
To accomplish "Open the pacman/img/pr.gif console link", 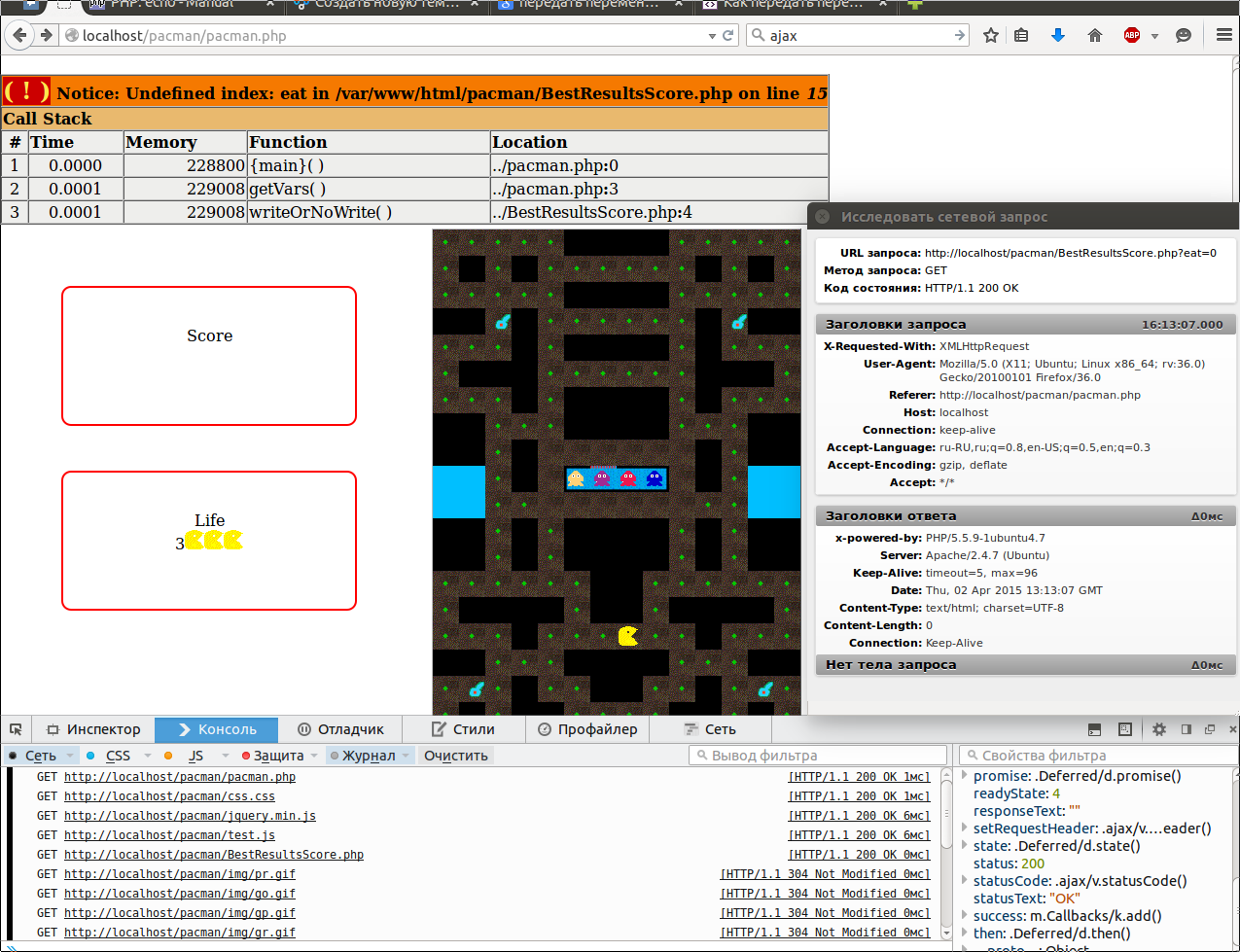I will click(180, 874).
